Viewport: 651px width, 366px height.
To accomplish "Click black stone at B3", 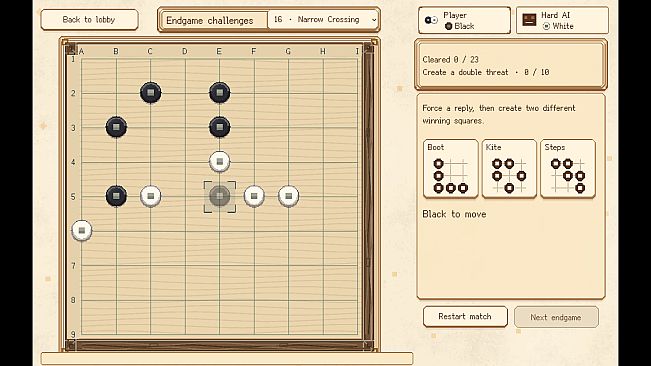I will pos(116,127).
